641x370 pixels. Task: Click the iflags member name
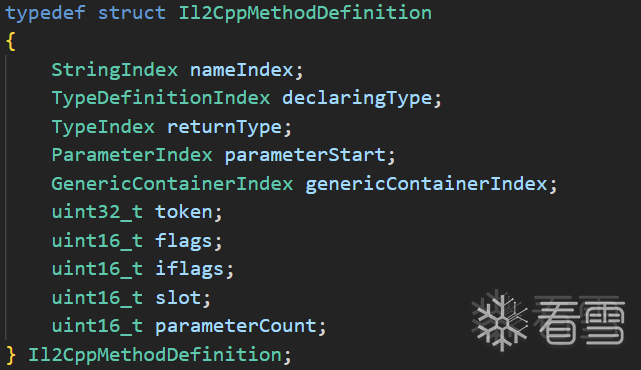pos(189,269)
